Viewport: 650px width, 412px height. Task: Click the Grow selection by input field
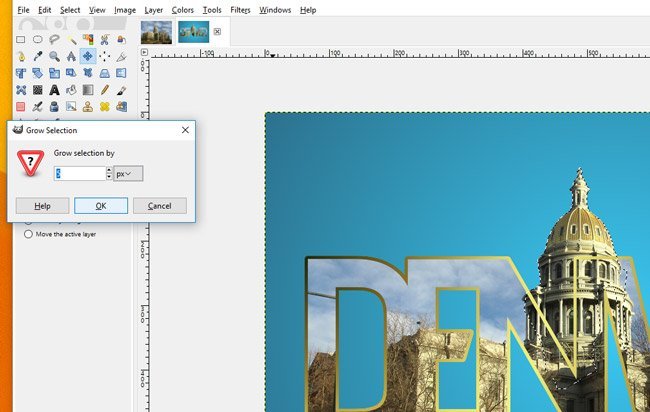(80, 174)
